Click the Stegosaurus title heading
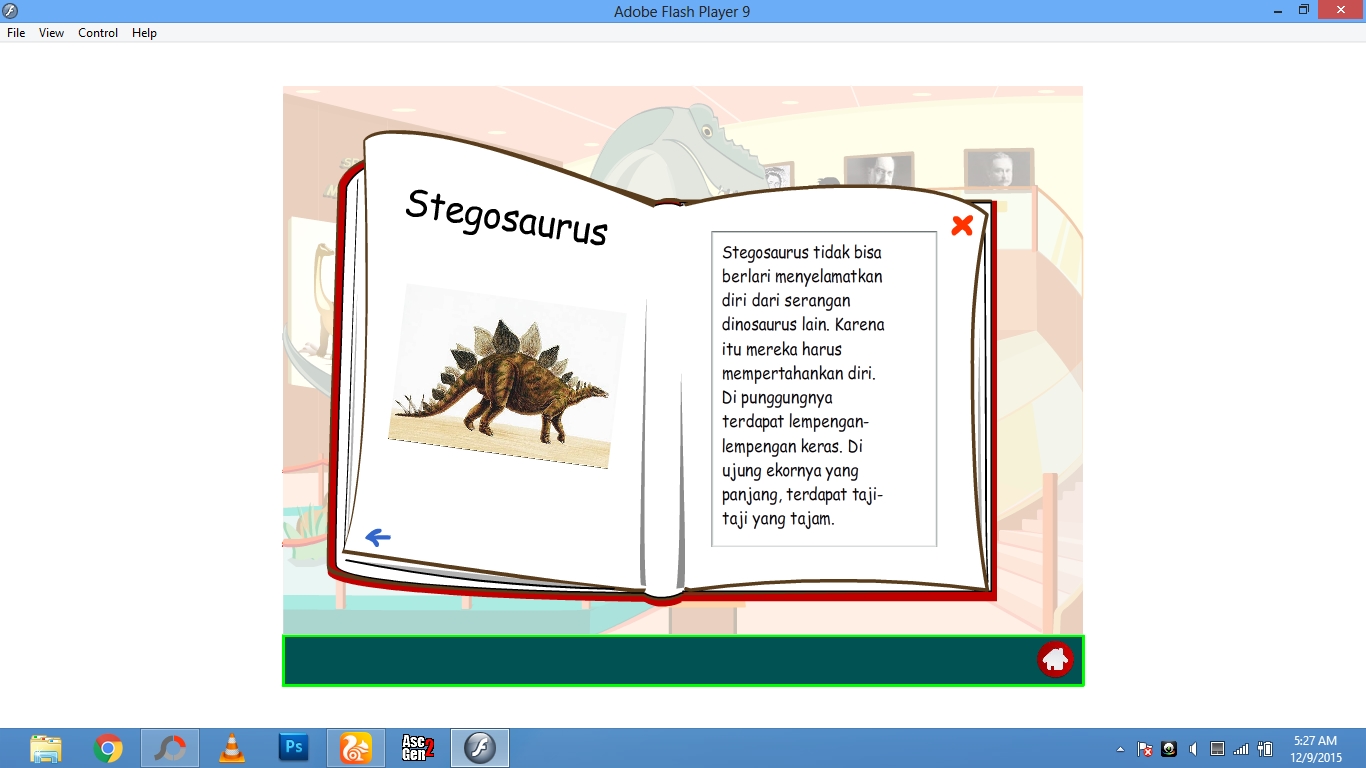 click(506, 217)
